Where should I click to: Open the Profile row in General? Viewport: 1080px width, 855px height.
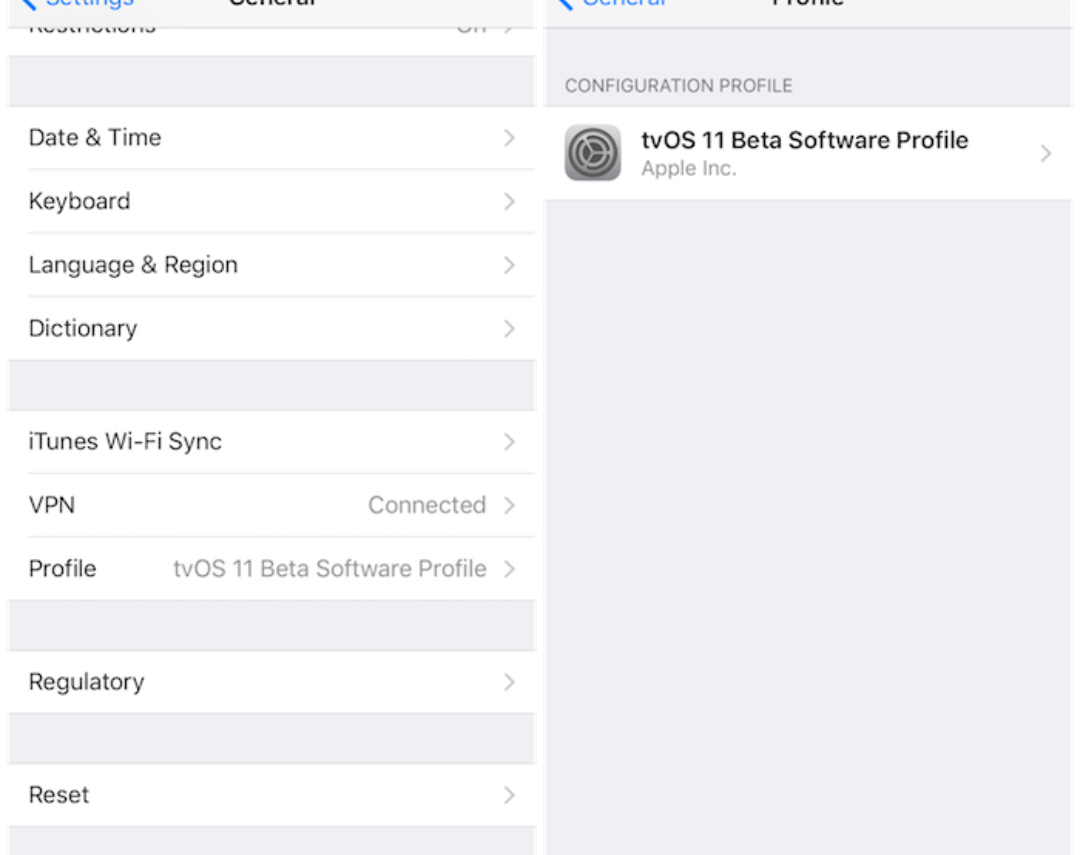point(271,568)
